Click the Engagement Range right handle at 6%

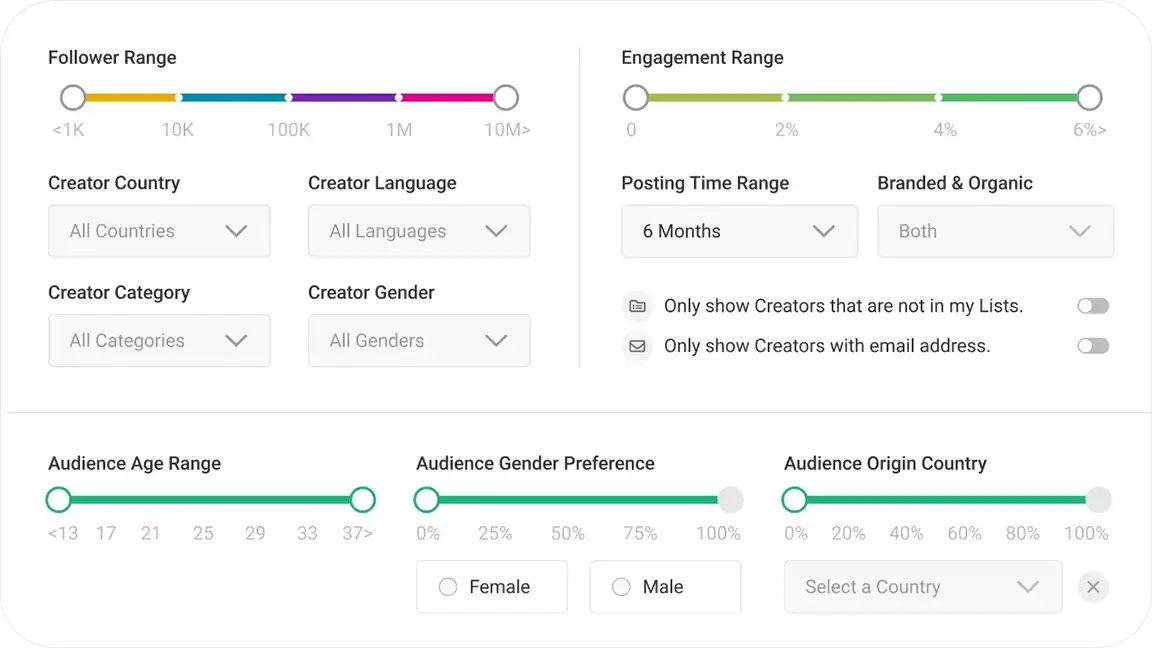pos(1089,98)
